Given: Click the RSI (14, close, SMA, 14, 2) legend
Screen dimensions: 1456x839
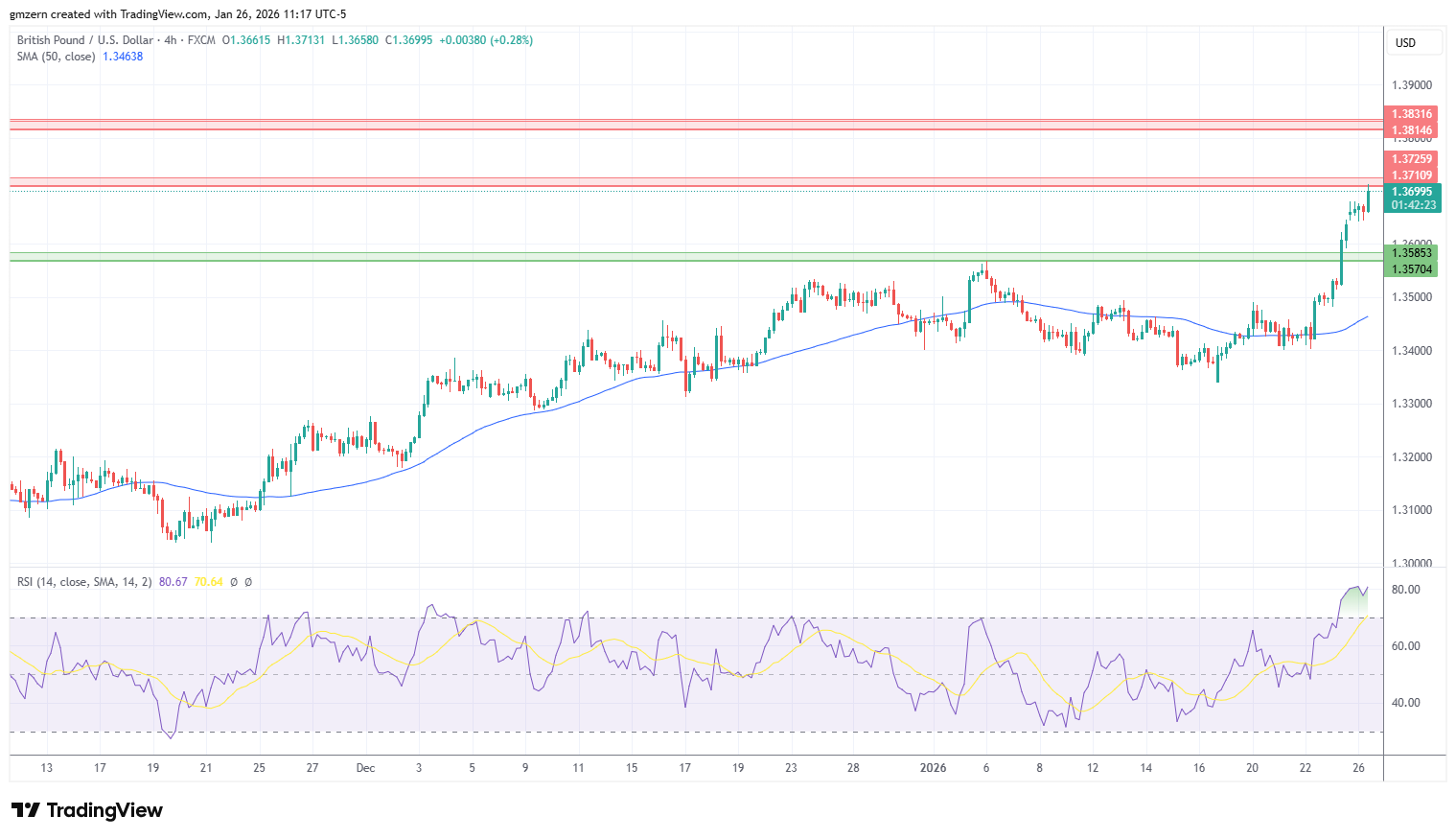Looking at the screenshot, I should 84,582.
